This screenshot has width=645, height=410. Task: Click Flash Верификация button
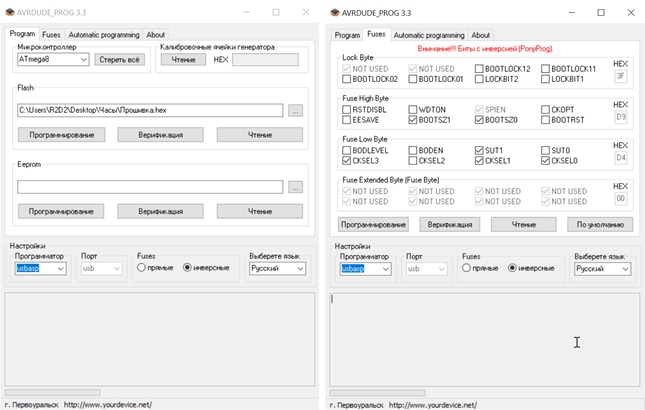click(160, 135)
